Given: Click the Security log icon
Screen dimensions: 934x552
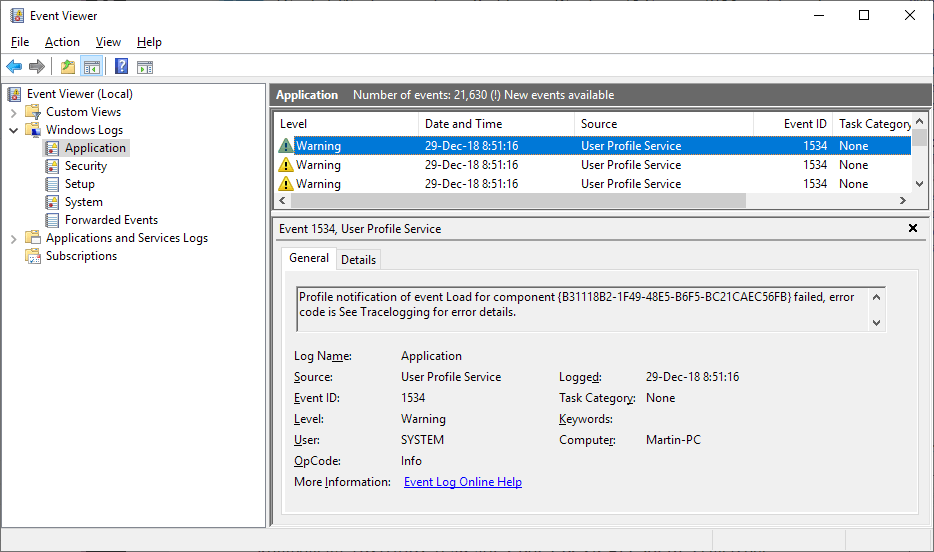Looking at the screenshot, I should pyautogui.click(x=52, y=166).
